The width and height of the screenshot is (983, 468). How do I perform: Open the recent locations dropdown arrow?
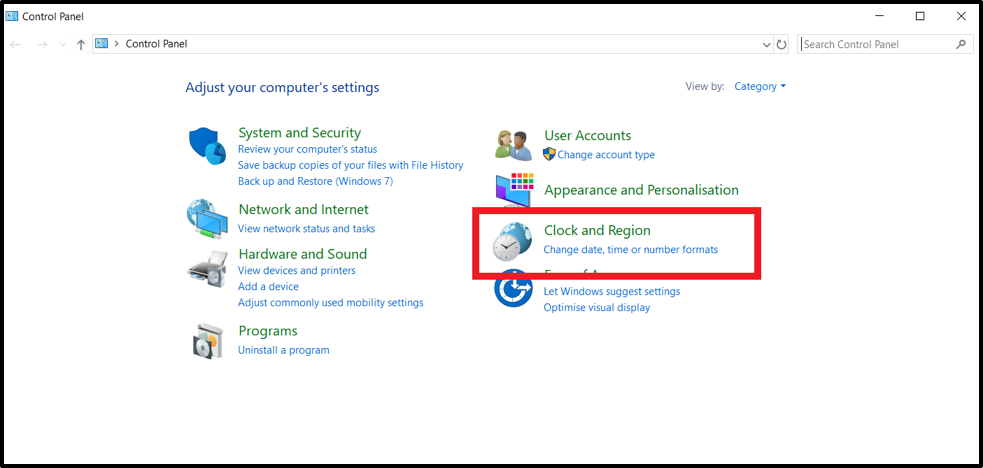click(x=63, y=44)
